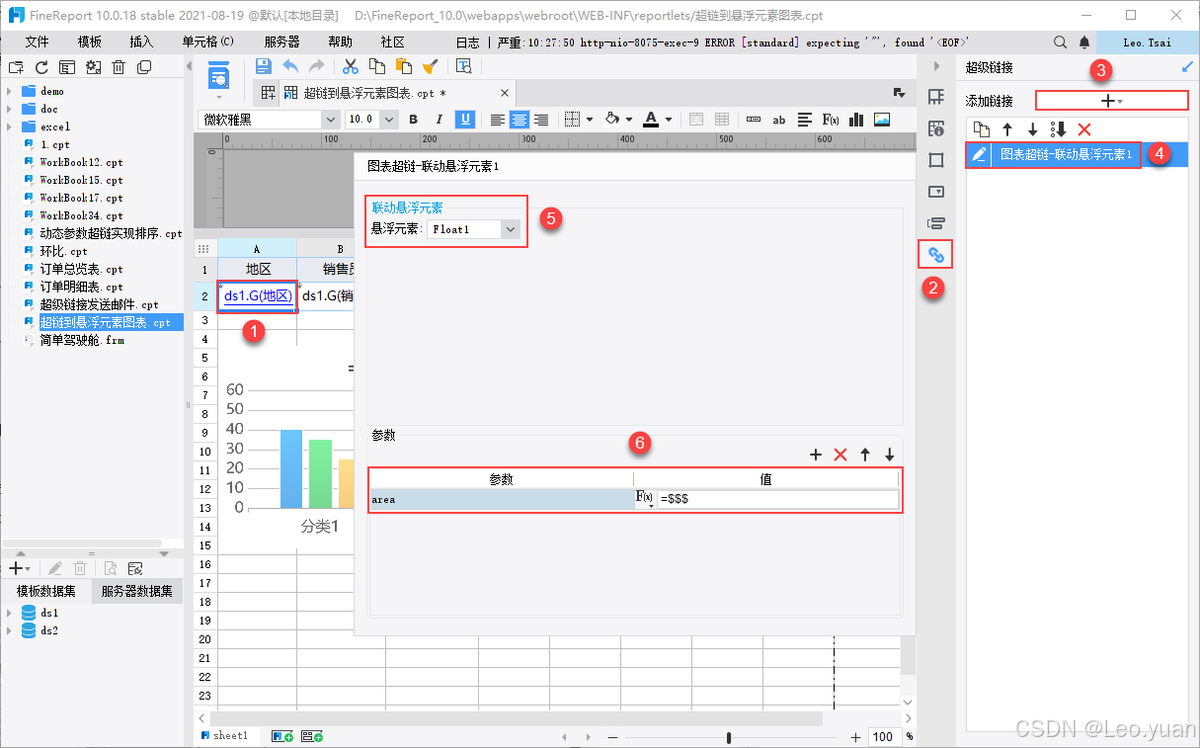The image size is (1200, 748).
Task: Click the search magnifier icon at top right
Action: (x=1060, y=42)
